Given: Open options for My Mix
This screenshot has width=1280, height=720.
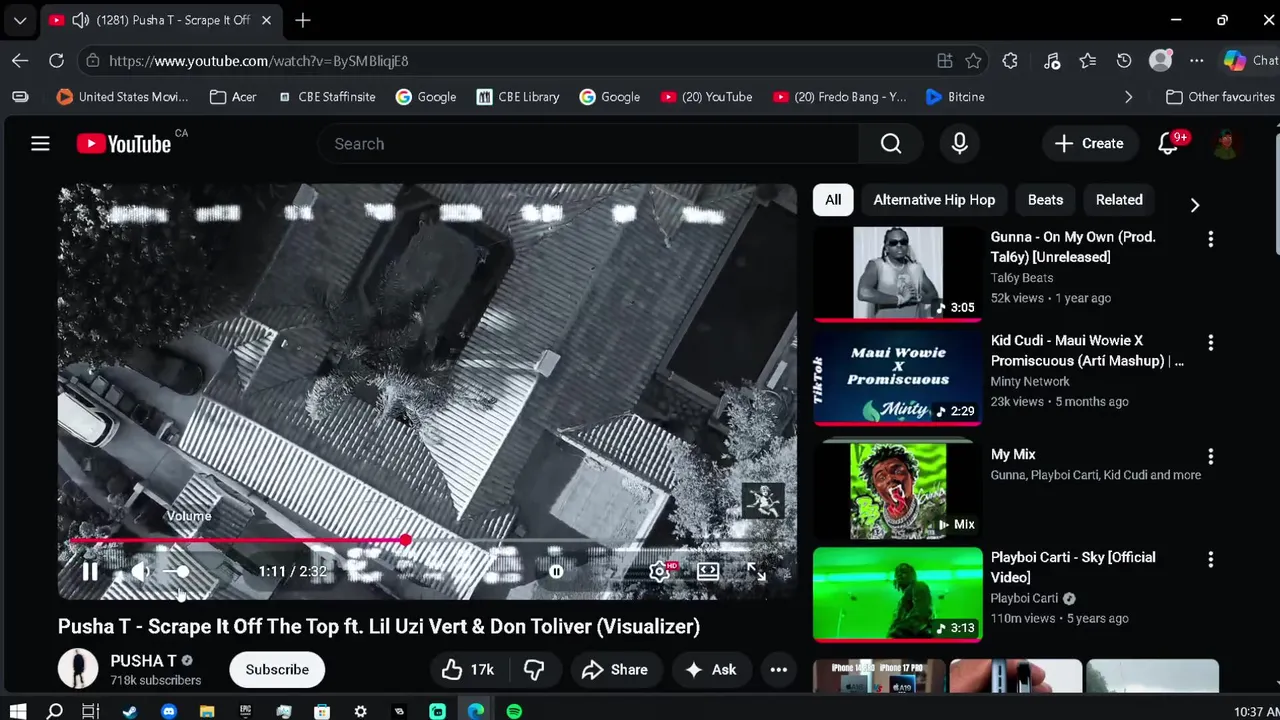Looking at the screenshot, I should pos(1210,457).
